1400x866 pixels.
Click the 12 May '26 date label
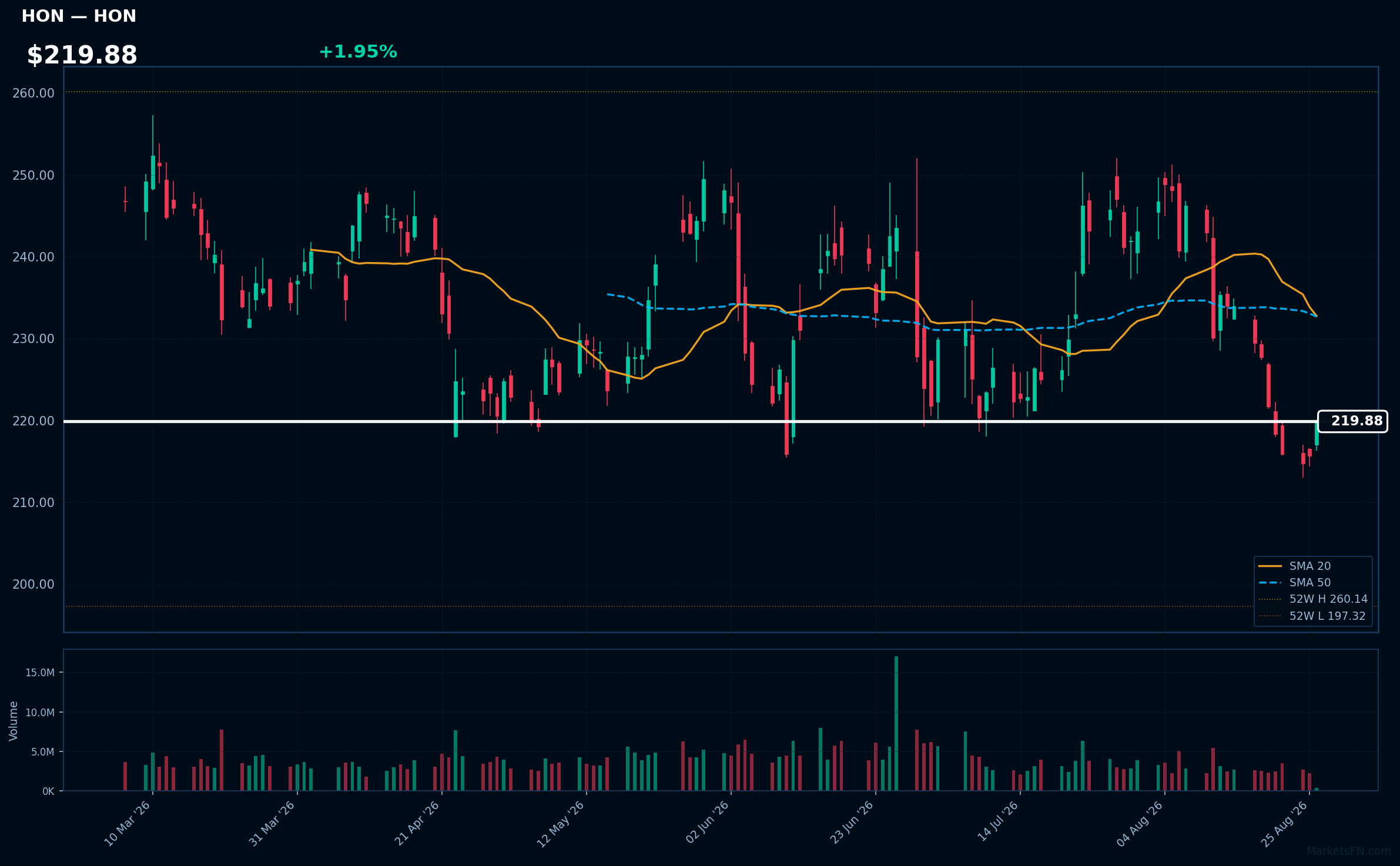coord(561,824)
